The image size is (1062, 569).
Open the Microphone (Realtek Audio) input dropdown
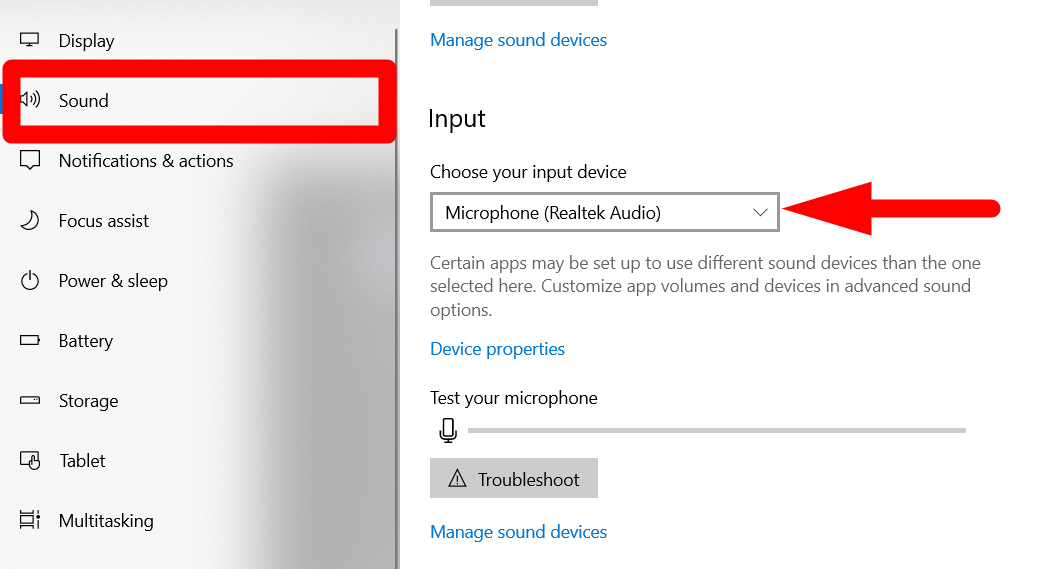pyautogui.click(x=605, y=212)
